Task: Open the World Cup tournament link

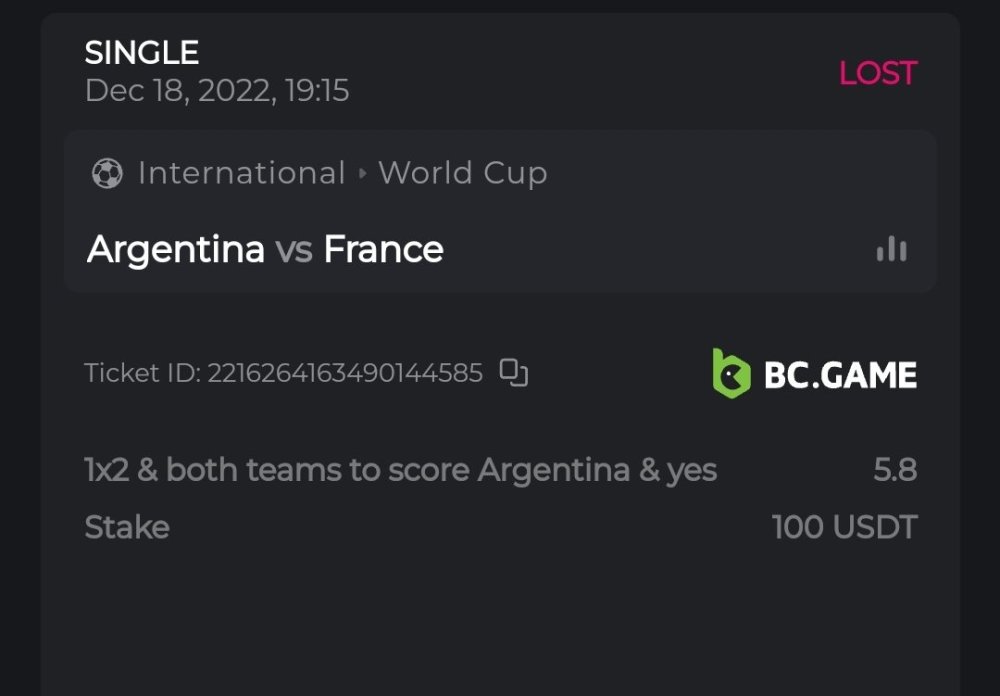Action: coord(462,173)
